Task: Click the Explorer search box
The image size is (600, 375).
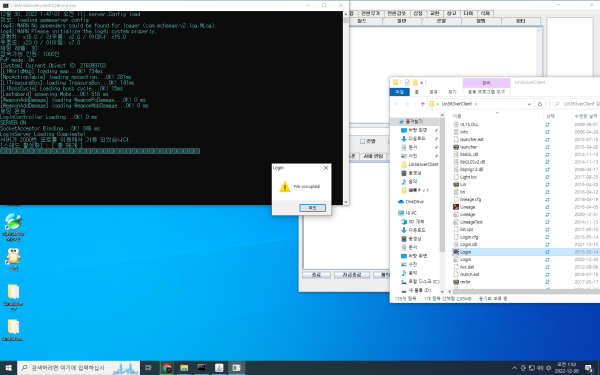Action: [x=576, y=104]
